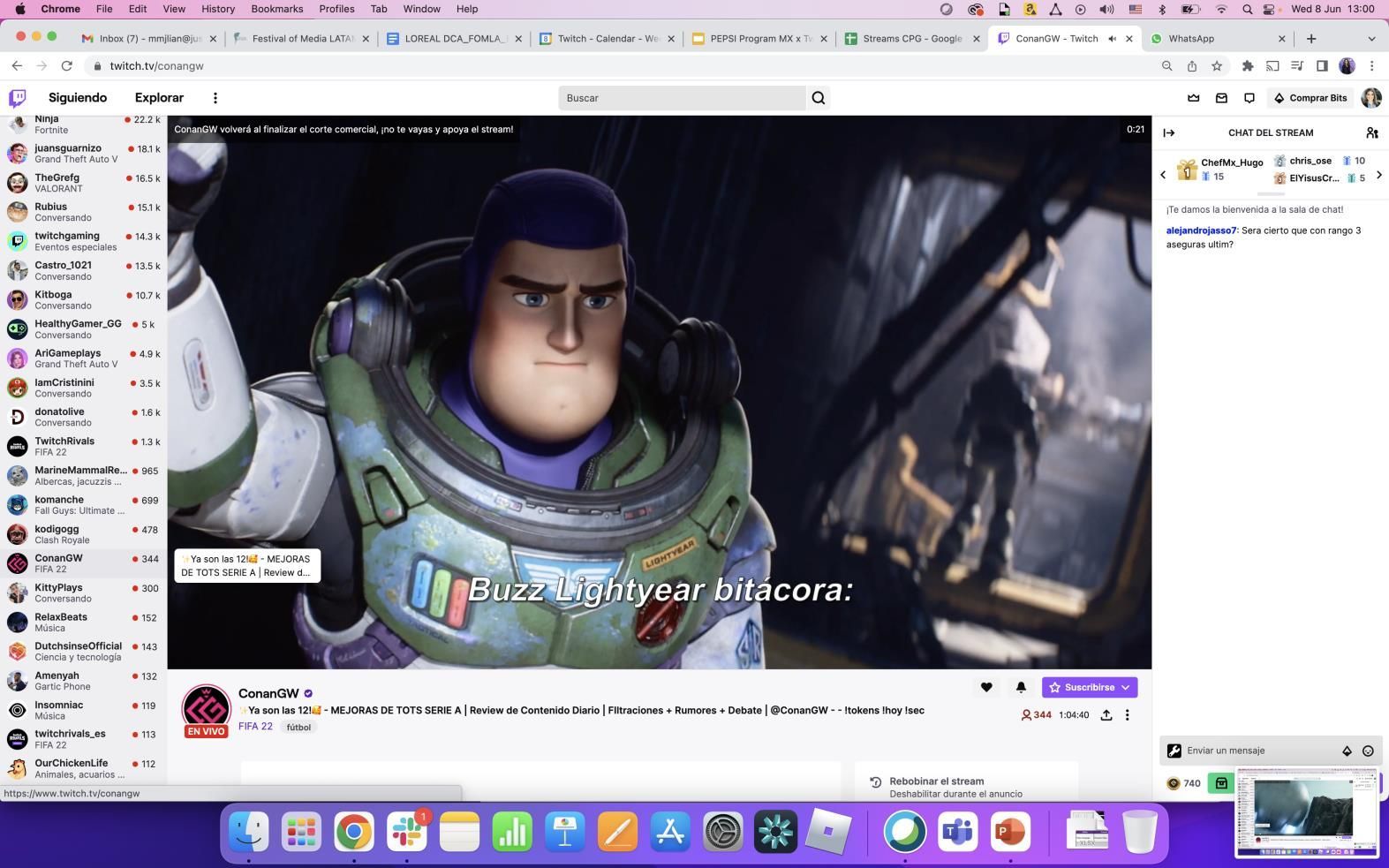Image resolution: width=1389 pixels, height=868 pixels.
Task: Open channel points 740 balance
Action: (x=1184, y=783)
